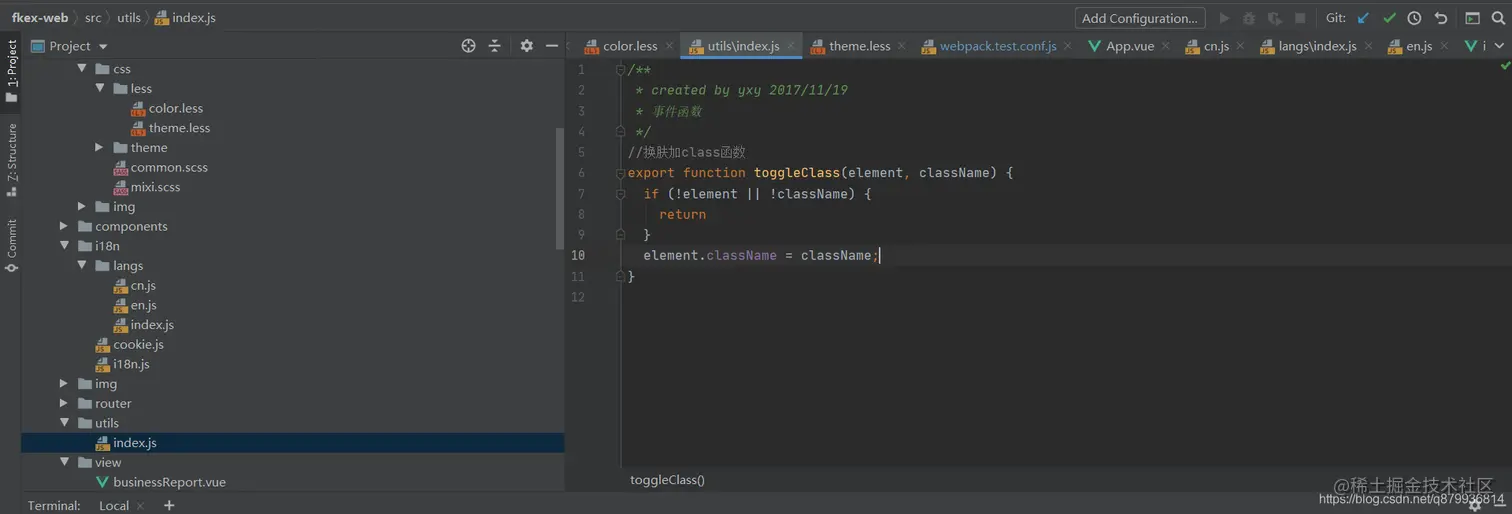The image size is (1512, 514).
Task: Close the cn.js editor tab
Action: pyautogui.click(x=1241, y=46)
